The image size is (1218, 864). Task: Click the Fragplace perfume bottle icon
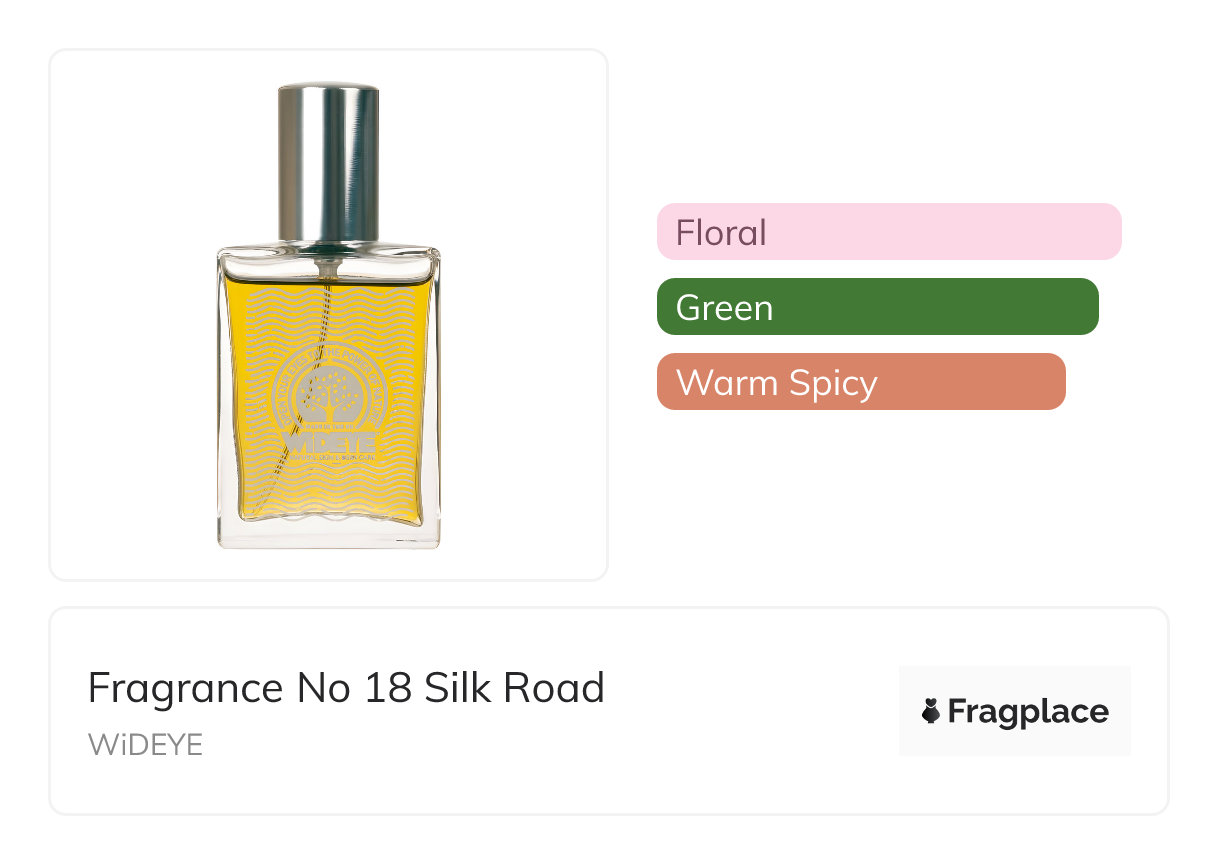(x=931, y=711)
